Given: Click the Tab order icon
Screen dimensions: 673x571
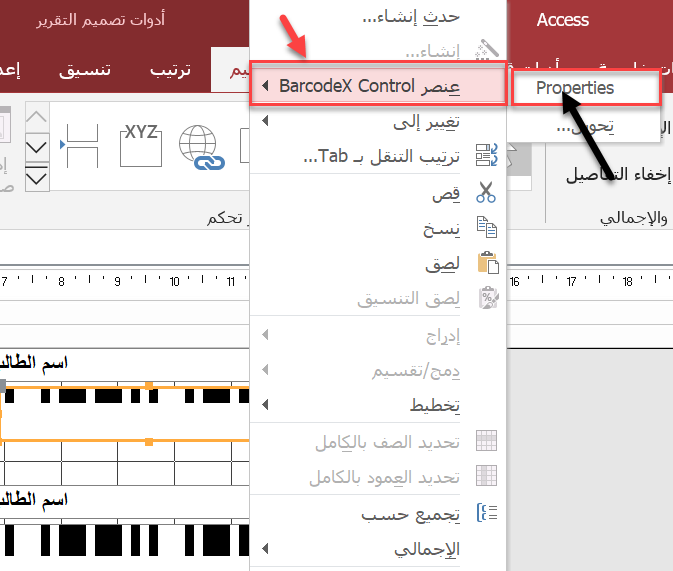Looking at the screenshot, I should [487, 155].
